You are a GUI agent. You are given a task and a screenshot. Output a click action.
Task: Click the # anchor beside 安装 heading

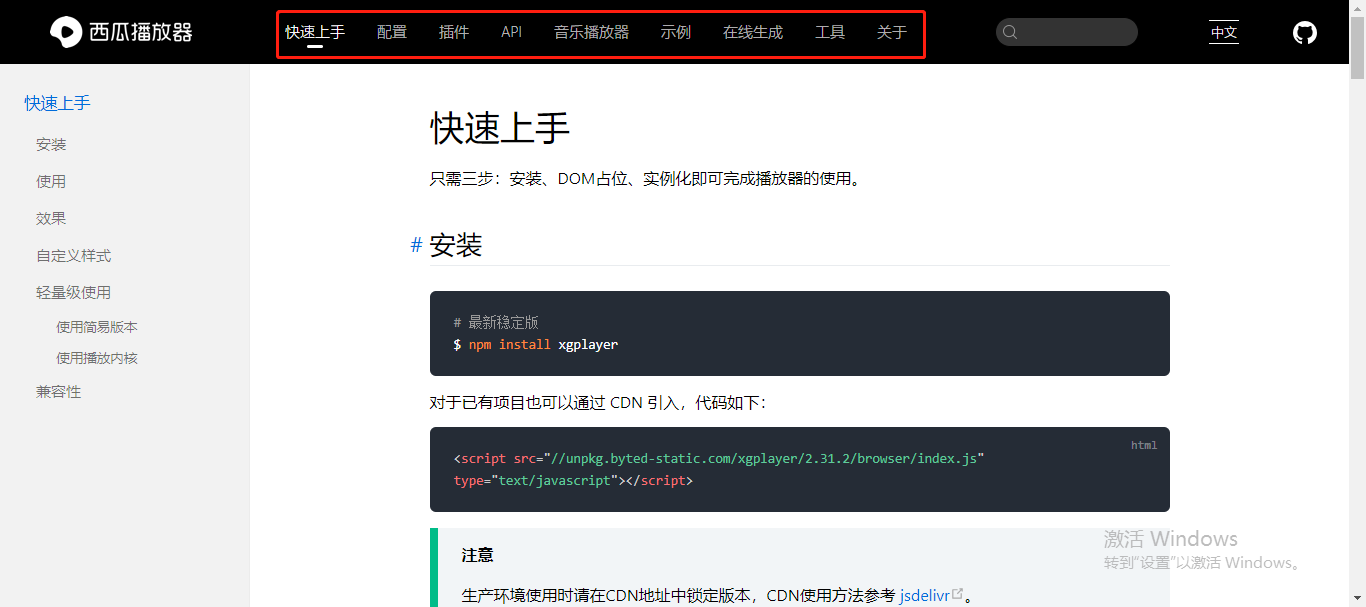tap(416, 245)
